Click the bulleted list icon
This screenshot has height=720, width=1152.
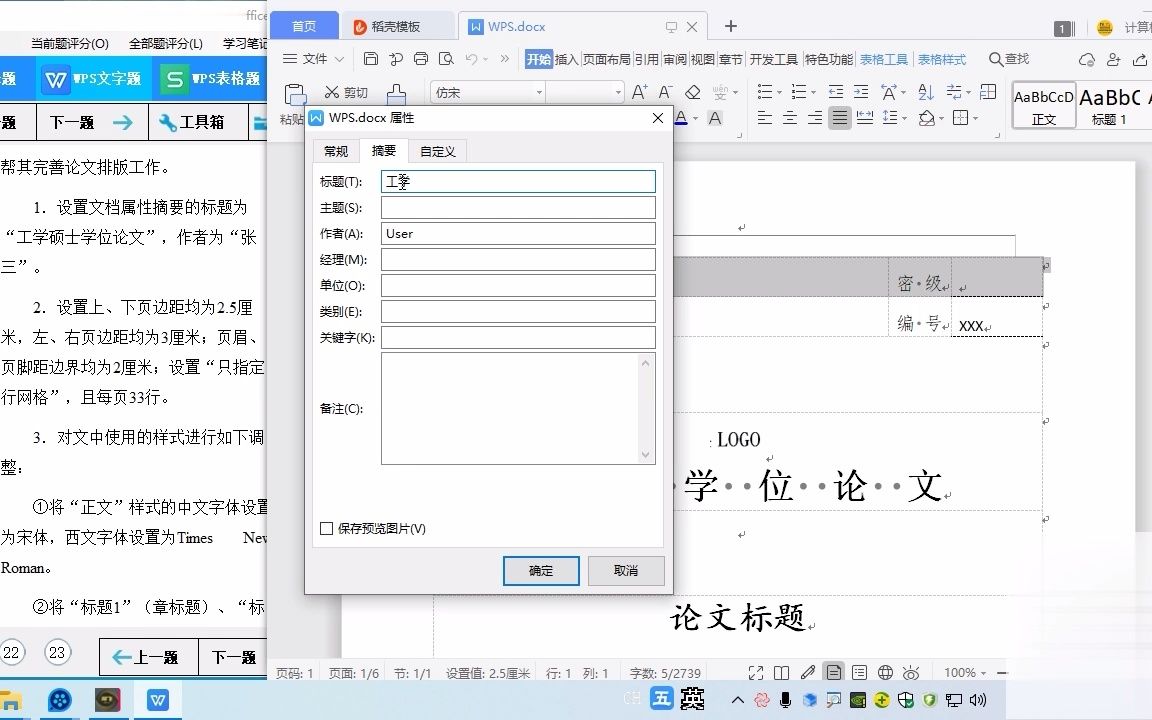(x=765, y=92)
